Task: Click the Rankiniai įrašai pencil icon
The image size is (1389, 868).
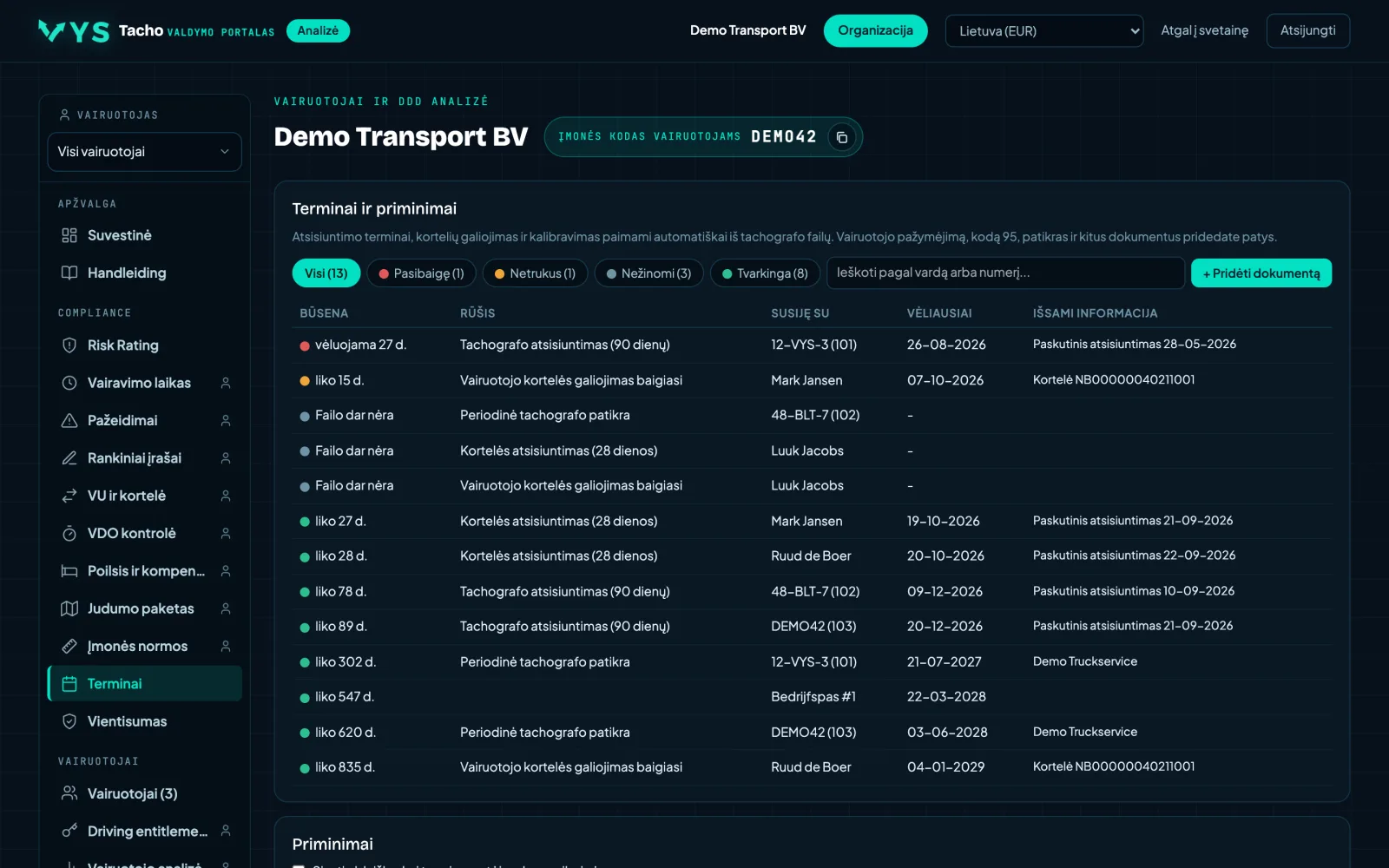Action: [x=69, y=458]
